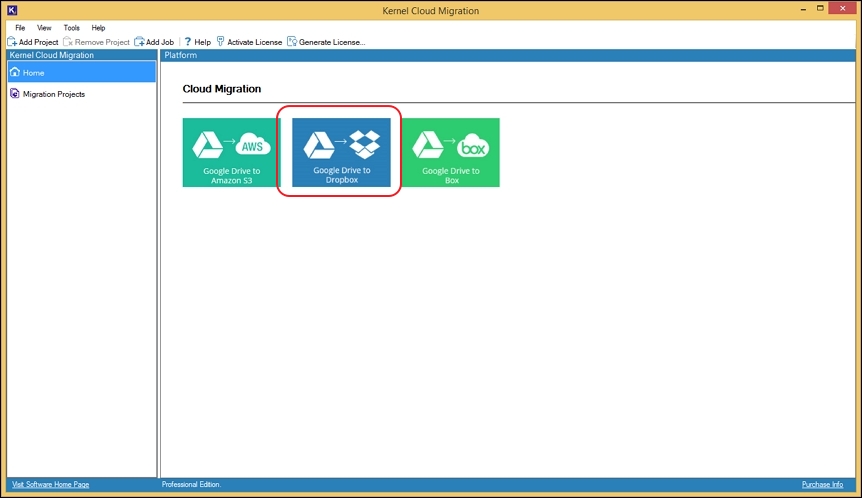
Task: Click Remove Project toolbar button
Action: pyautogui.click(x=96, y=42)
